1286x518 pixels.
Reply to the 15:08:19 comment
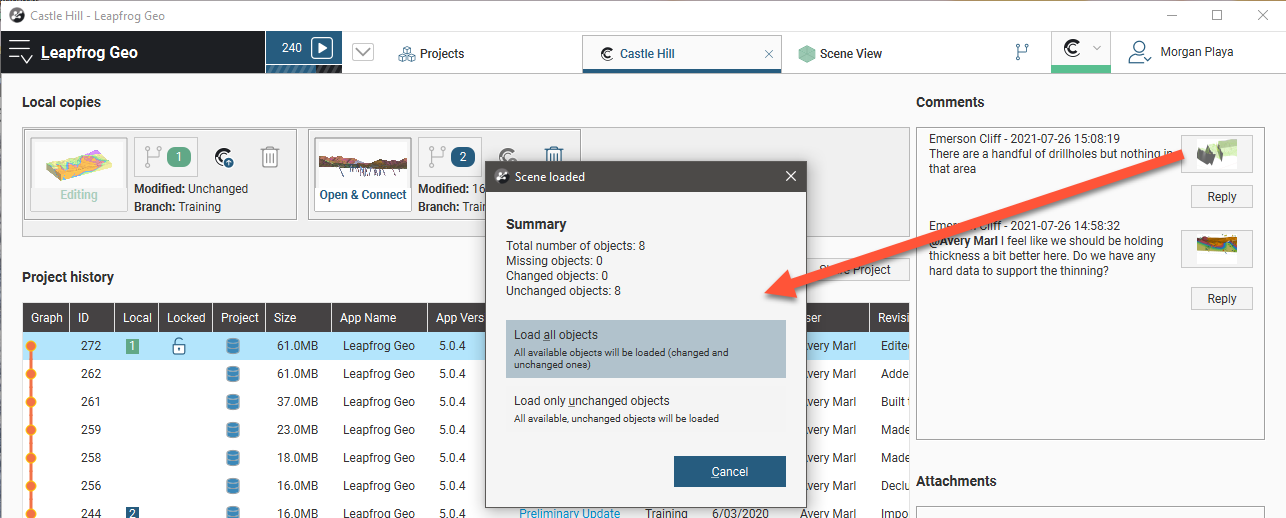[1221, 197]
